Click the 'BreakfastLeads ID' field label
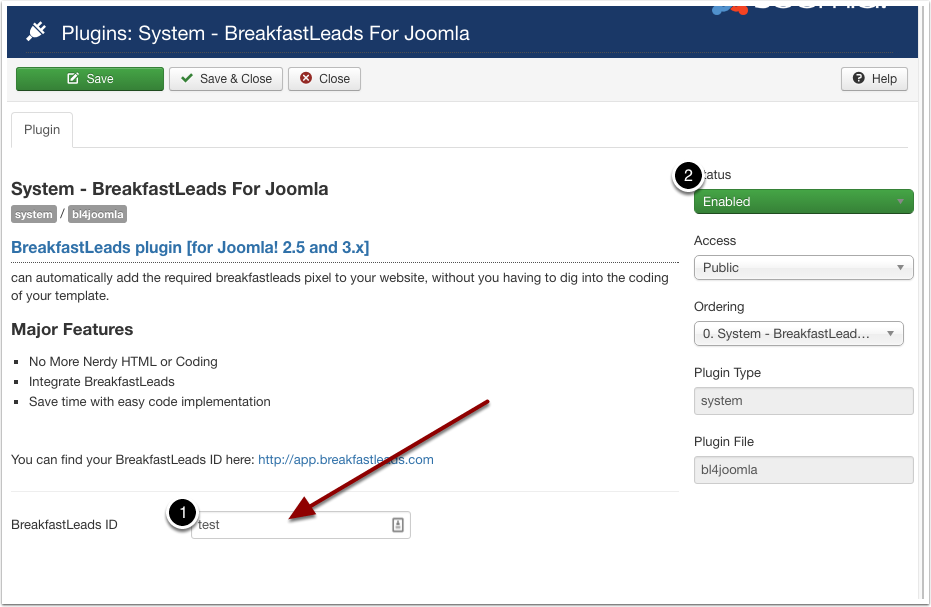Image resolution: width=931 pixels, height=607 pixels. pyautogui.click(x=64, y=525)
